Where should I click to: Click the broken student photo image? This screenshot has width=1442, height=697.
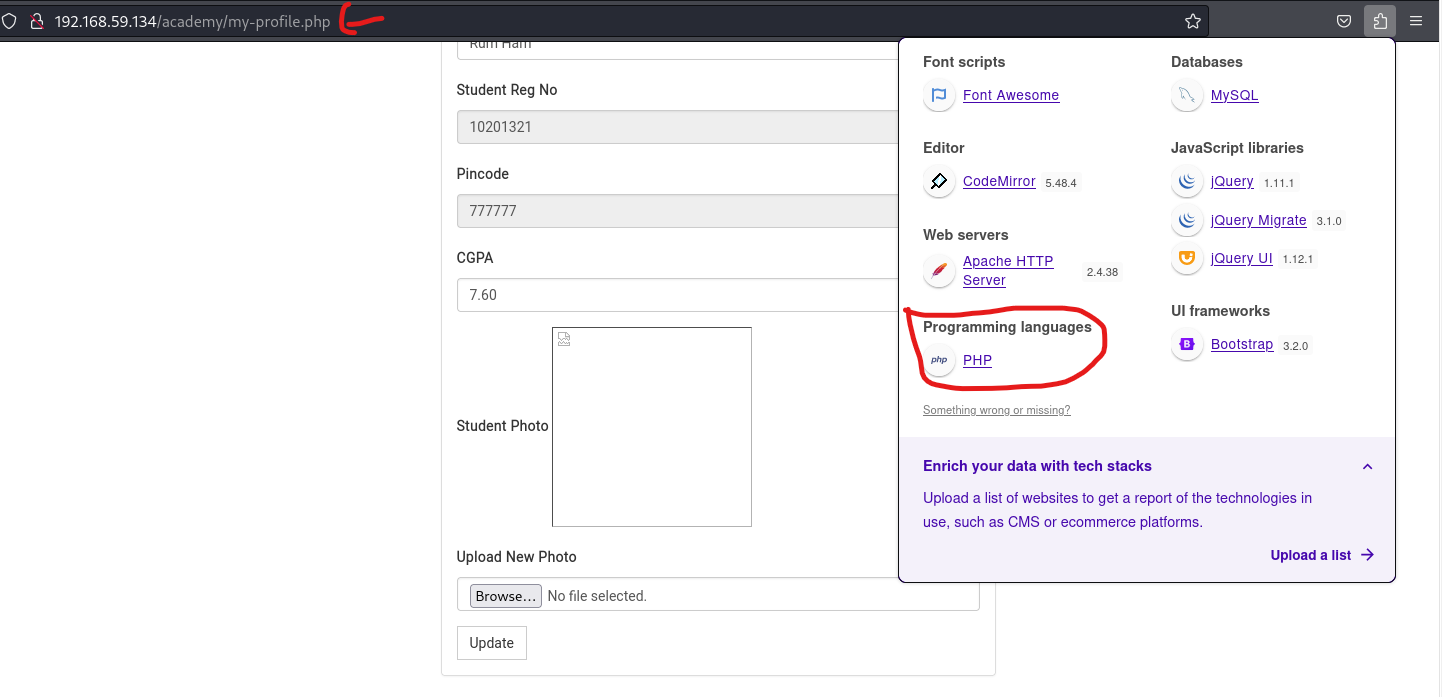point(652,427)
